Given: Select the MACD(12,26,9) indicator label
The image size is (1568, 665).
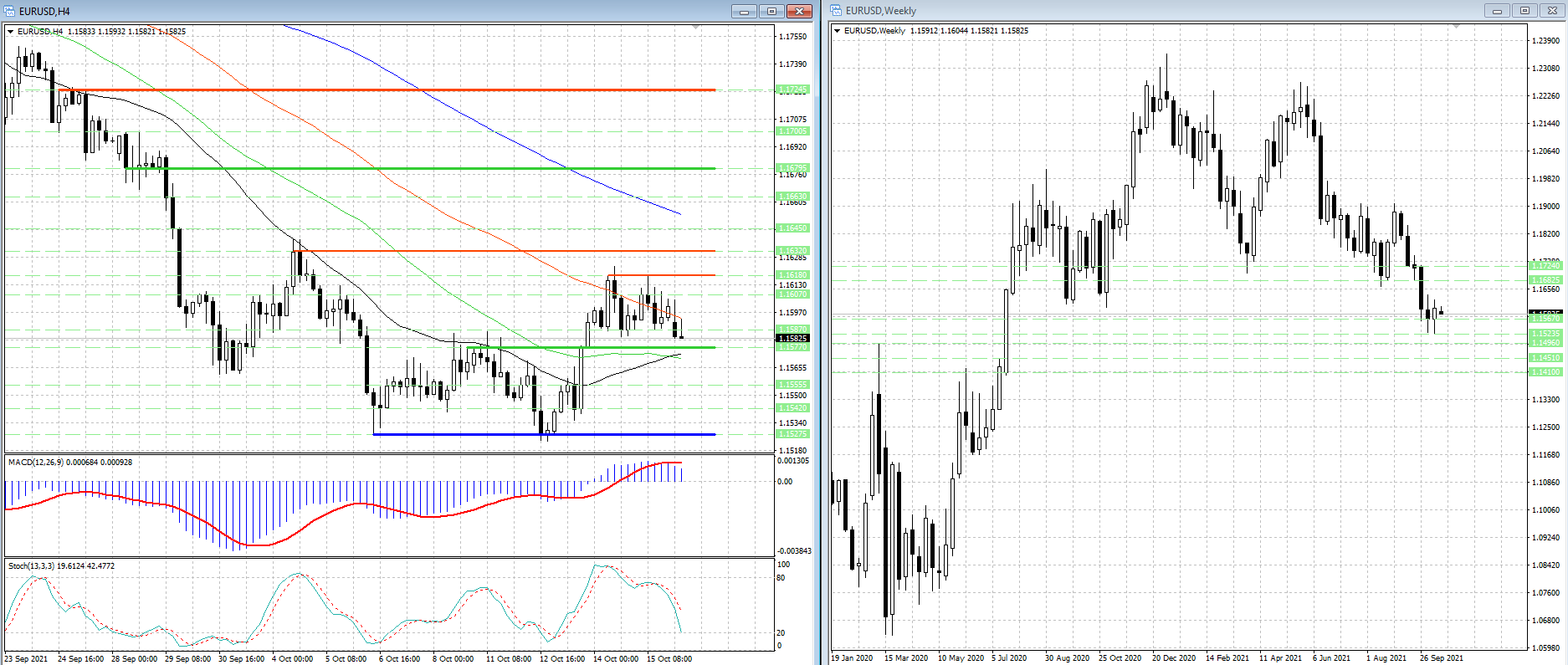Looking at the screenshot, I should click(x=70, y=462).
